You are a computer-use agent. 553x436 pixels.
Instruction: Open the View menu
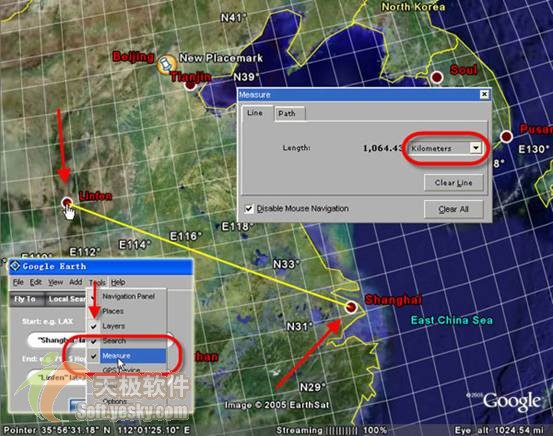[56, 282]
